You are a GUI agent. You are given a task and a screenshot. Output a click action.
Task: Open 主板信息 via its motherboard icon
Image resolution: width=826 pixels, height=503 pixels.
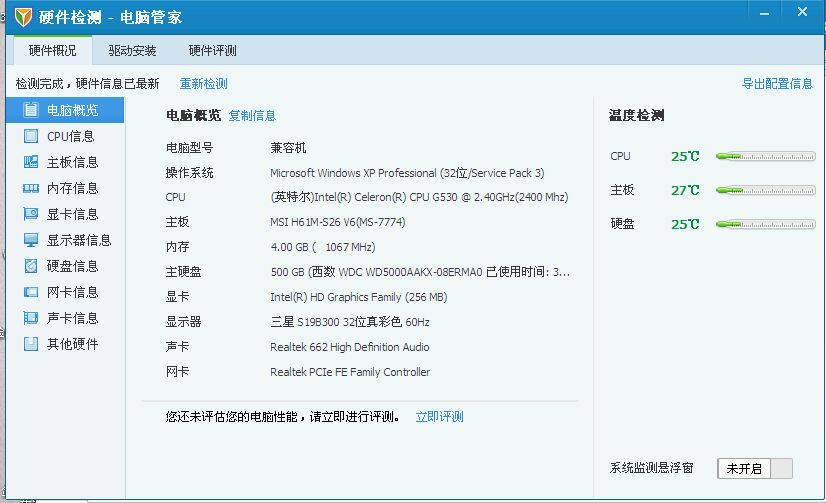click(31, 162)
